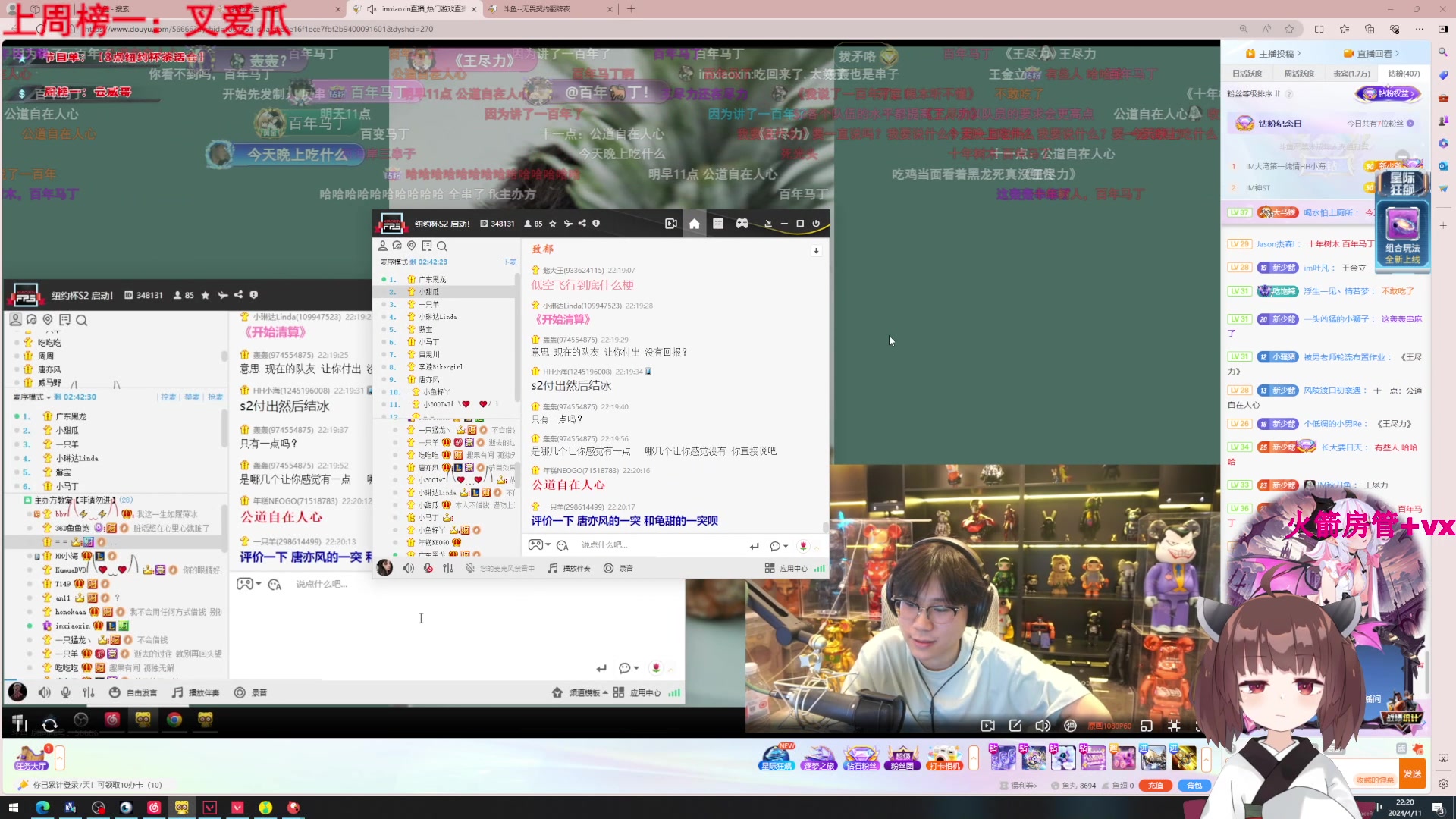
Task: Switch to 贵宾(1.7万) tab
Action: [1351, 74]
